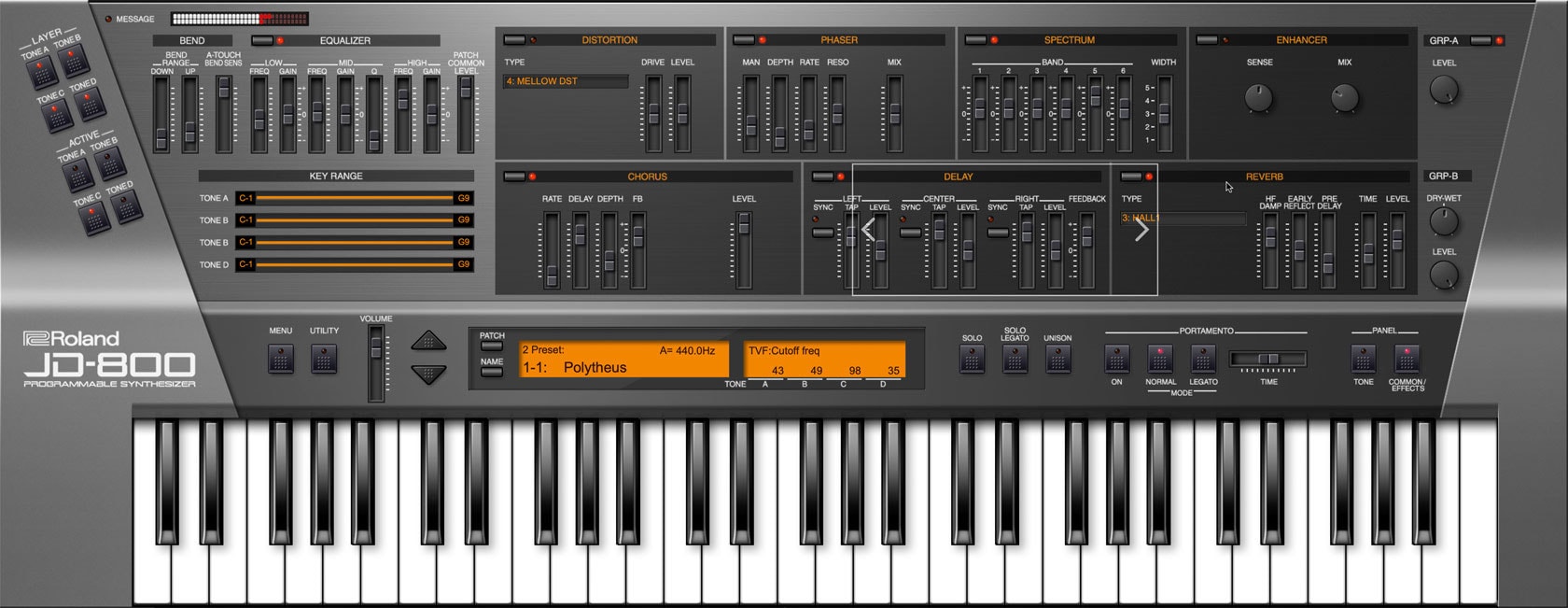The image size is (1568, 608).
Task: Open the Reverb type dropdown
Action: coord(1183,218)
